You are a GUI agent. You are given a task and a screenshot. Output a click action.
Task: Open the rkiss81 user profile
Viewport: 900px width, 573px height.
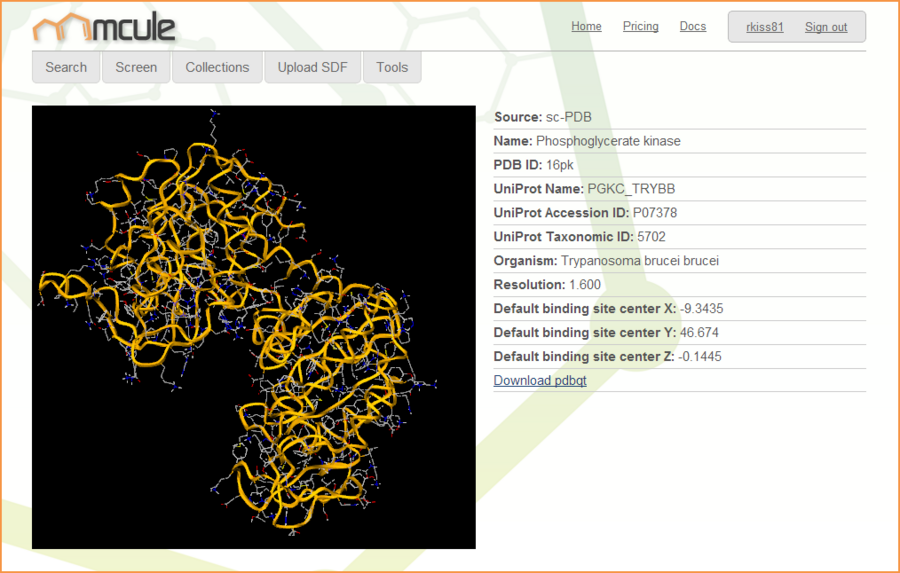[764, 27]
